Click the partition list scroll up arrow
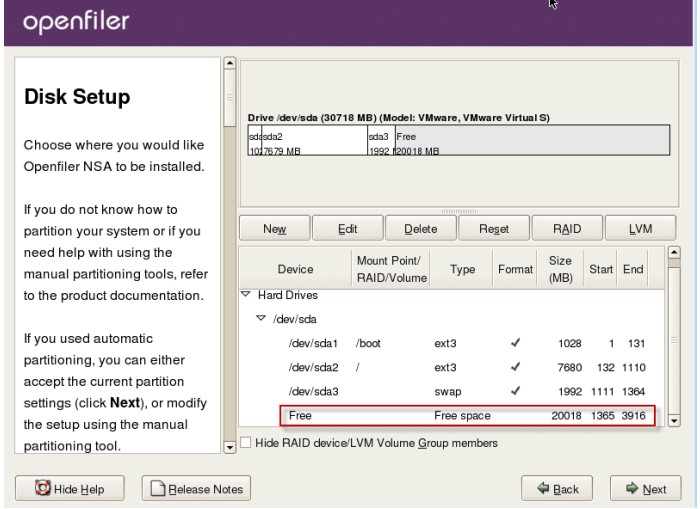 pyautogui.click(x=674, y=252)
